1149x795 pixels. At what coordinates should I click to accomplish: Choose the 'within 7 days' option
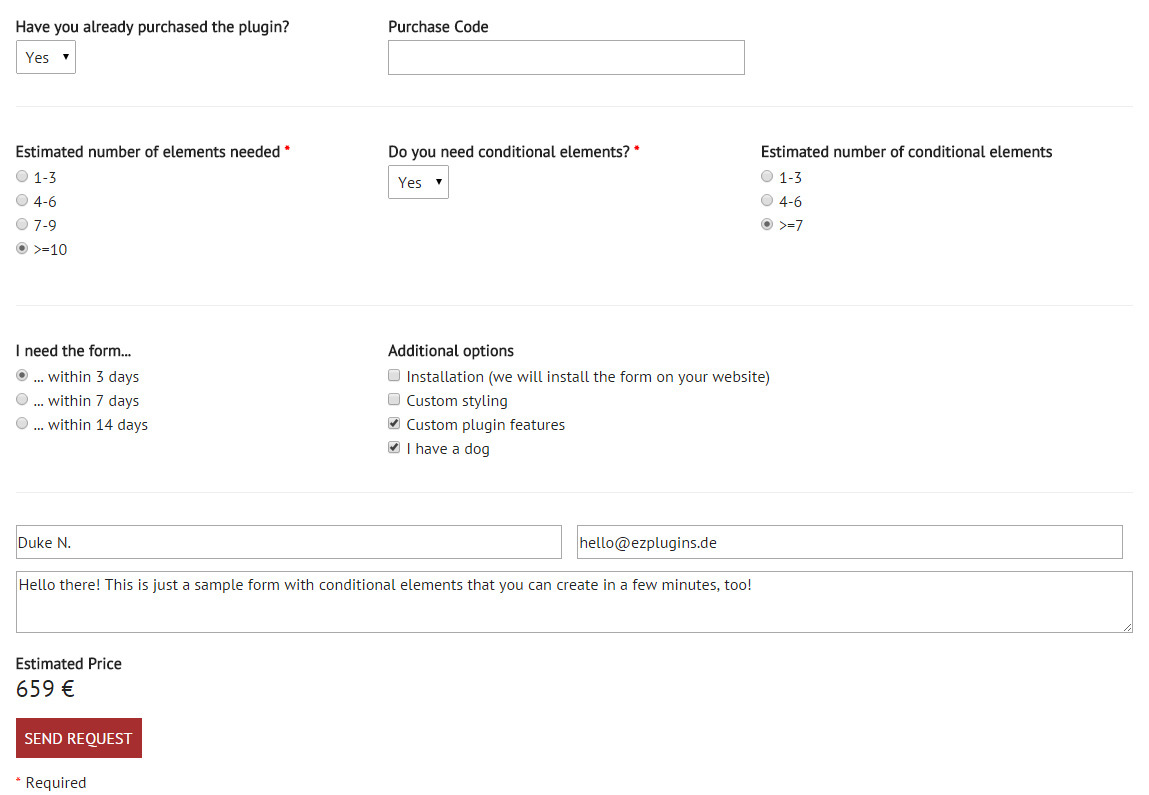pos(22,400)
